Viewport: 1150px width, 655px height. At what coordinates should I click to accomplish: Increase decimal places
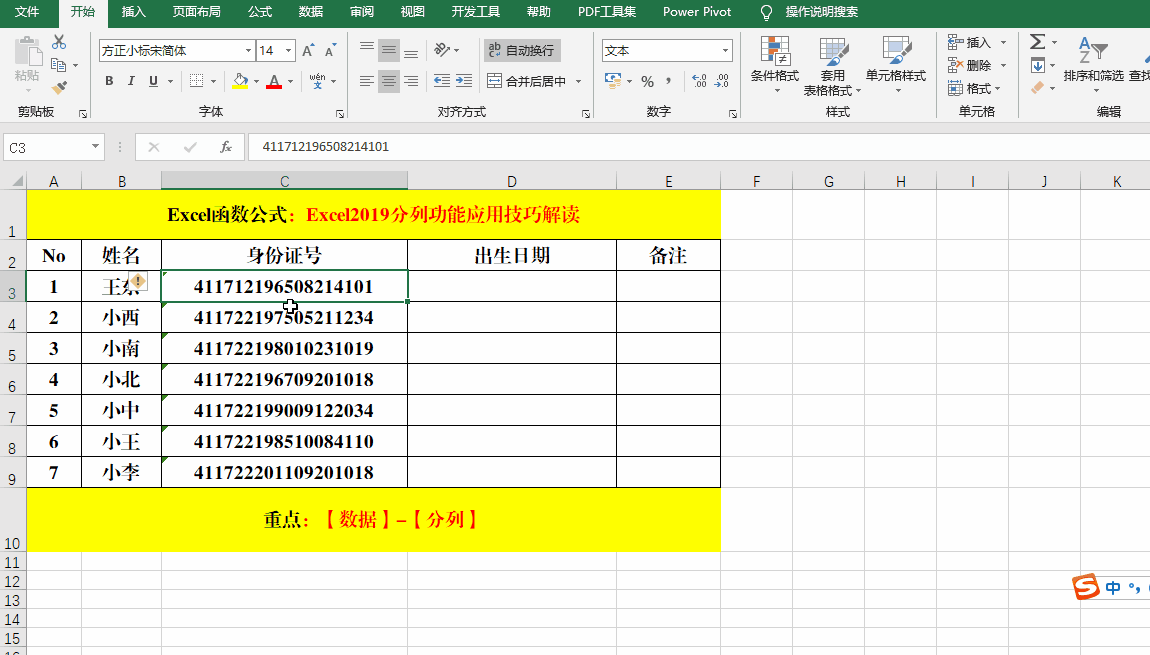pyautogui.click(x=699, y=81)
